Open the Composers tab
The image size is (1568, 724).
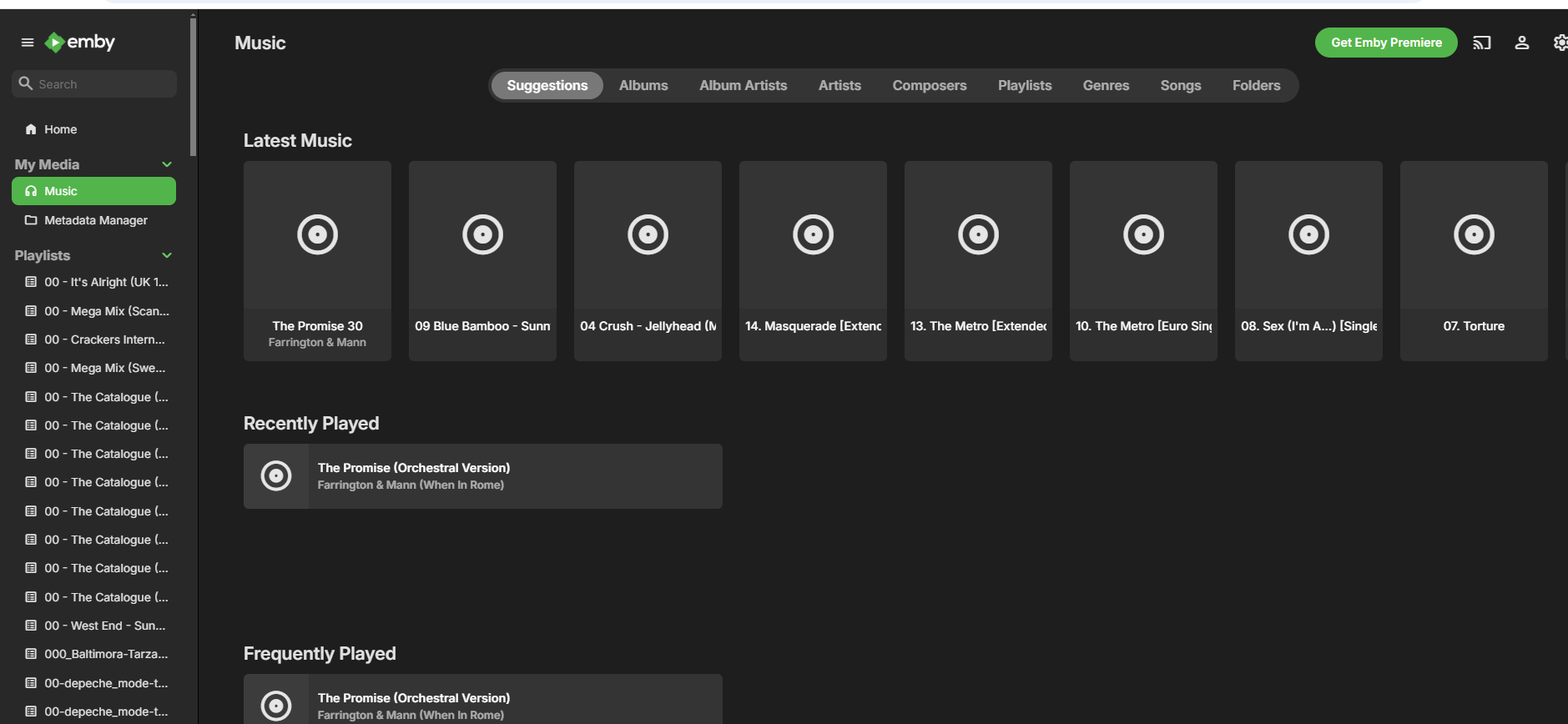pos(929,85)
